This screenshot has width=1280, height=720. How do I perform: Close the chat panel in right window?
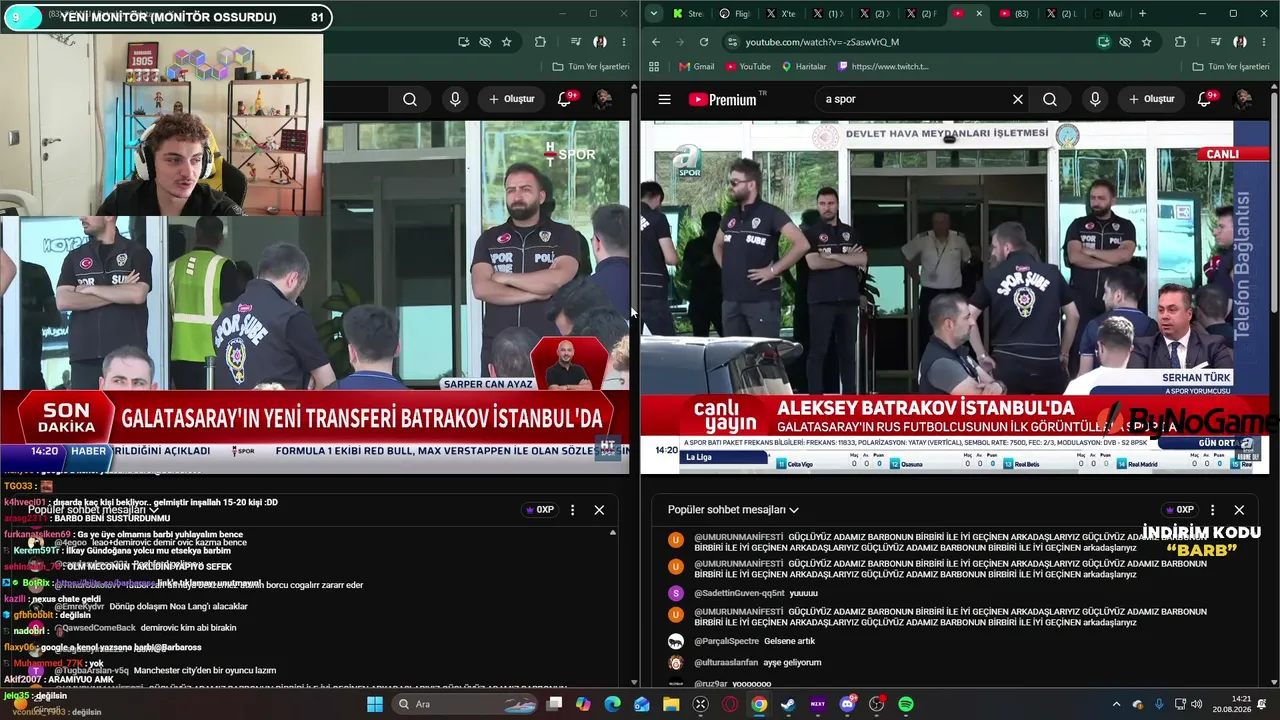coord(1239,510)
